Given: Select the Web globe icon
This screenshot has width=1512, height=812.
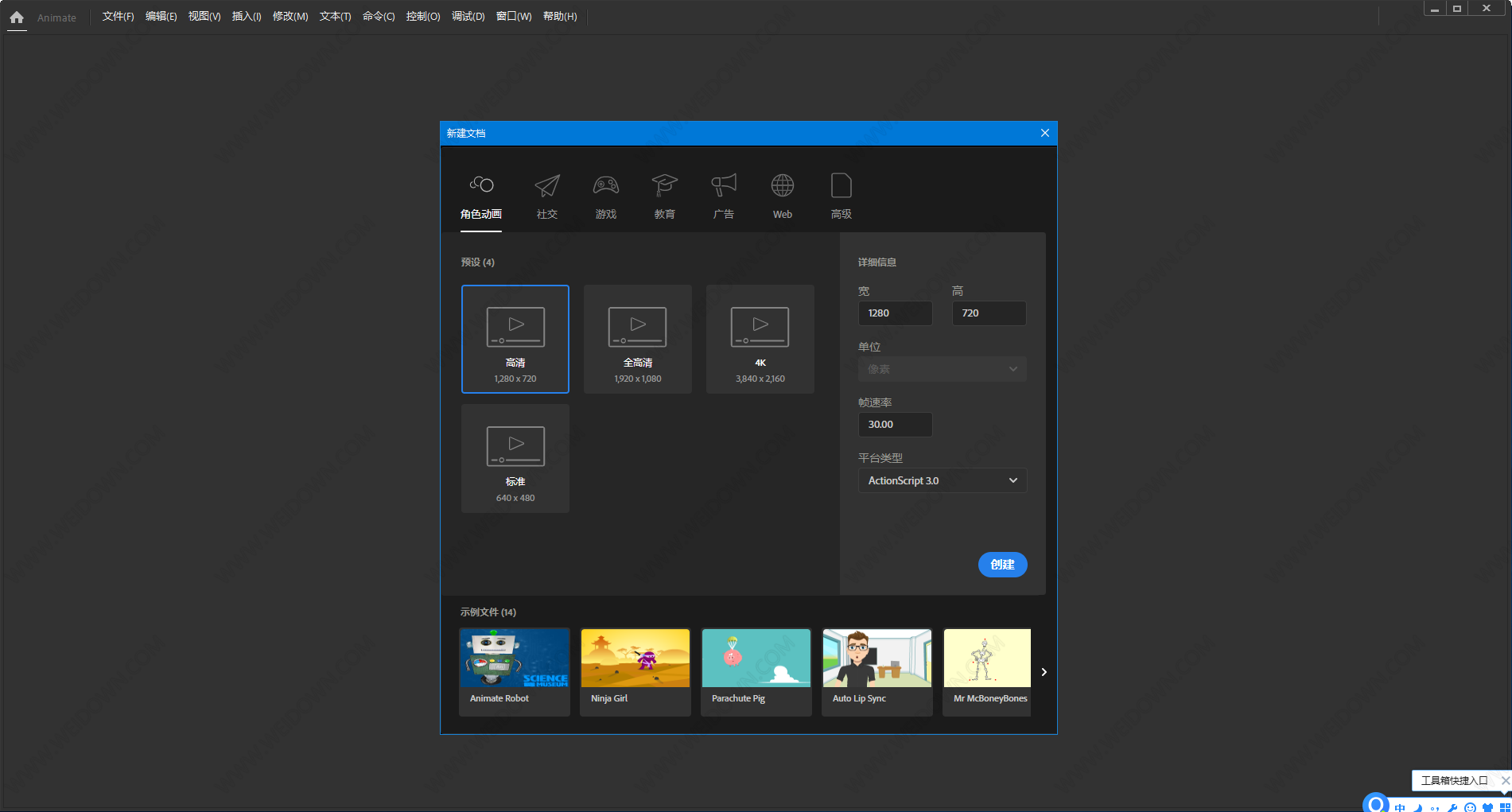Looking at the screenshot, I should [783, 185].
